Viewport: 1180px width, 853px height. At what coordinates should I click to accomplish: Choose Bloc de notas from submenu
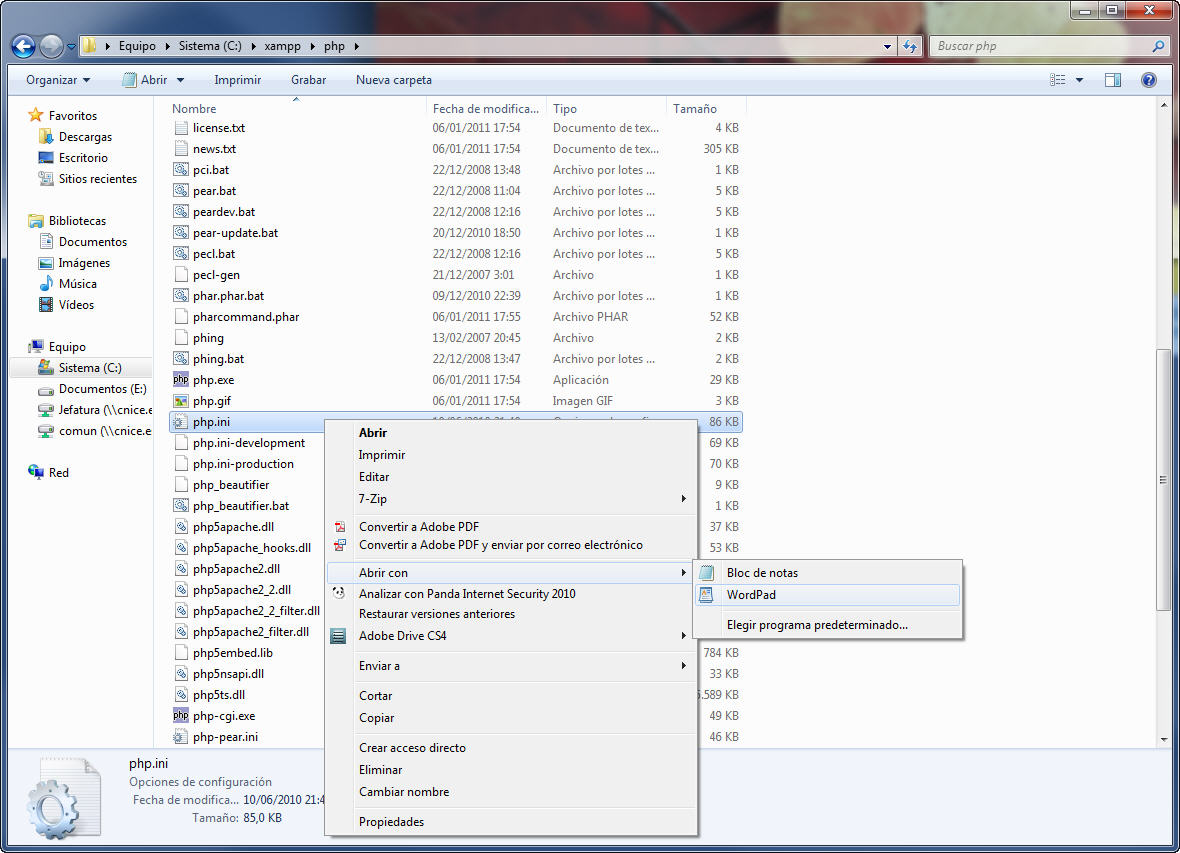tap(762, 573)
